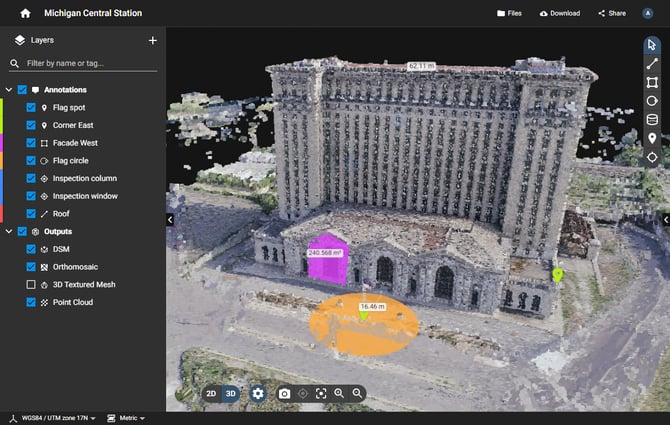Hide the Point Cloud layer
The height and width of the screenshot is (425, 670).
(x=31, y=302)
